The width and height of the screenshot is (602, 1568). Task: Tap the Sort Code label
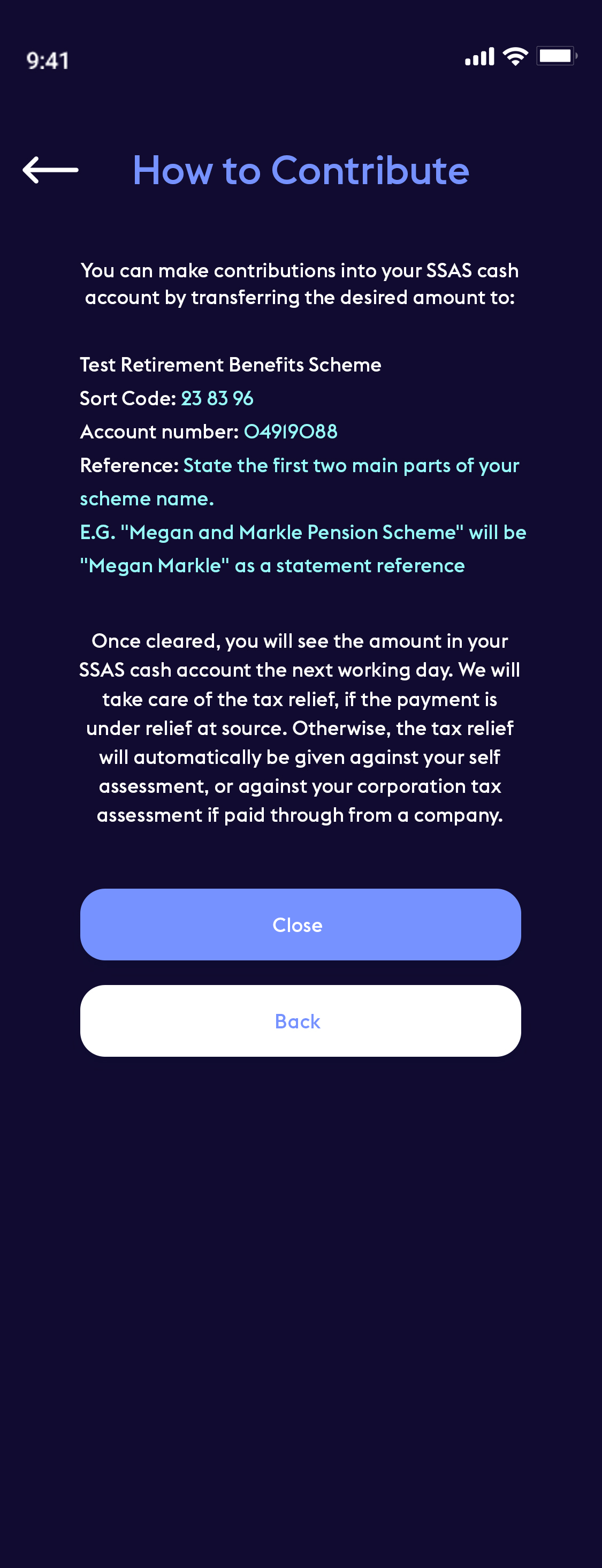click(128, 398)
